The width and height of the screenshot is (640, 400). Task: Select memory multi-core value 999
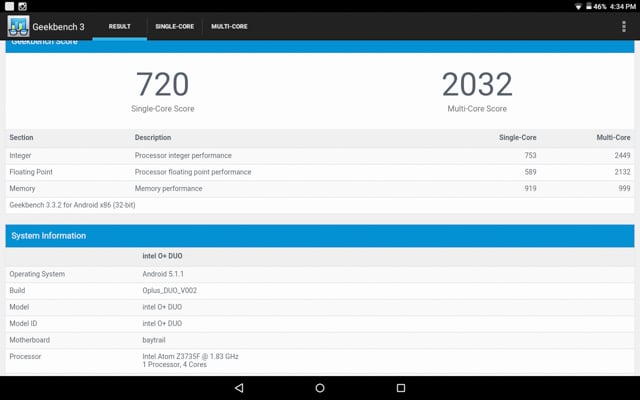624,189
